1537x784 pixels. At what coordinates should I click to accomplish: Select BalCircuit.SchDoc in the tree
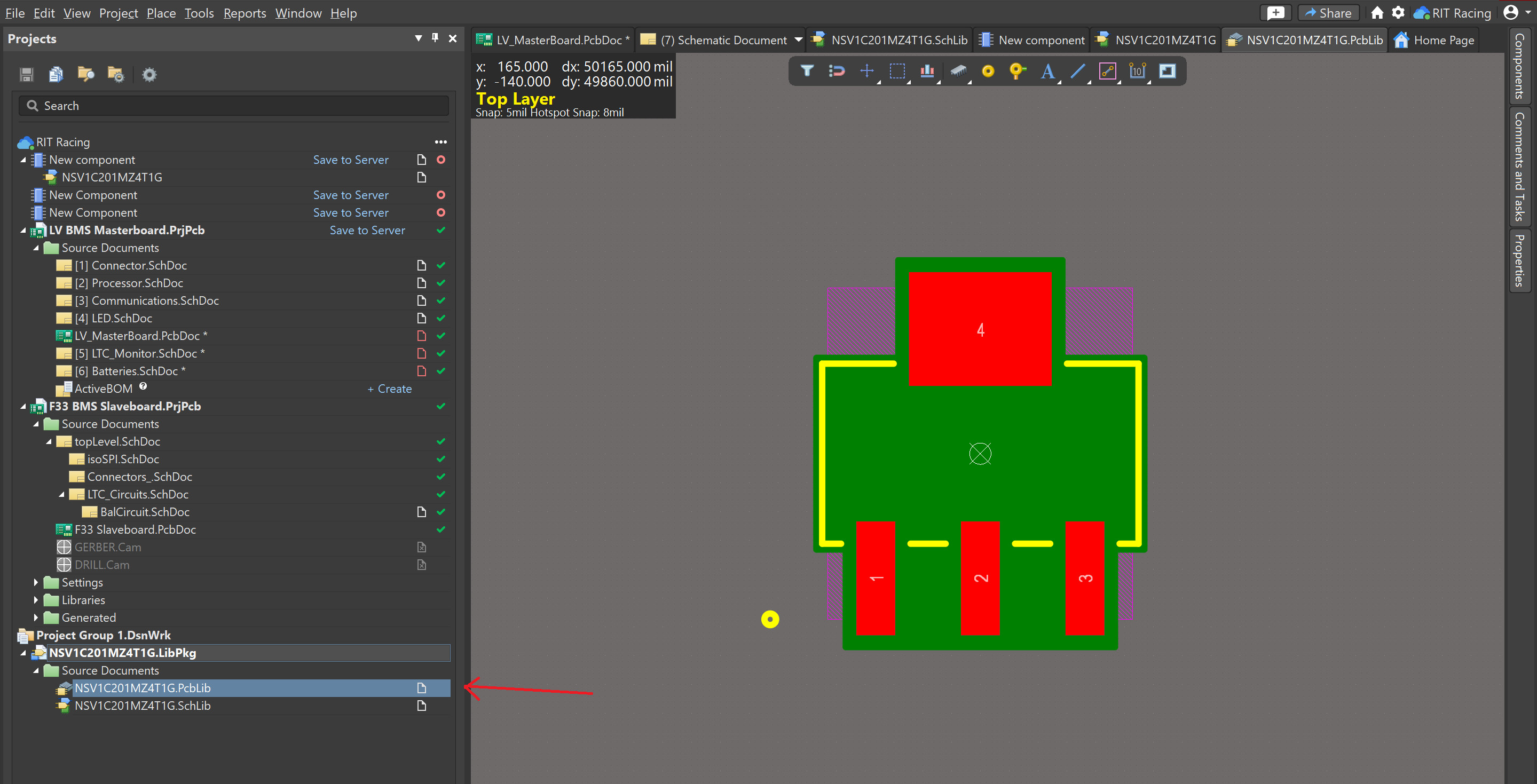(x=144, y=512)
